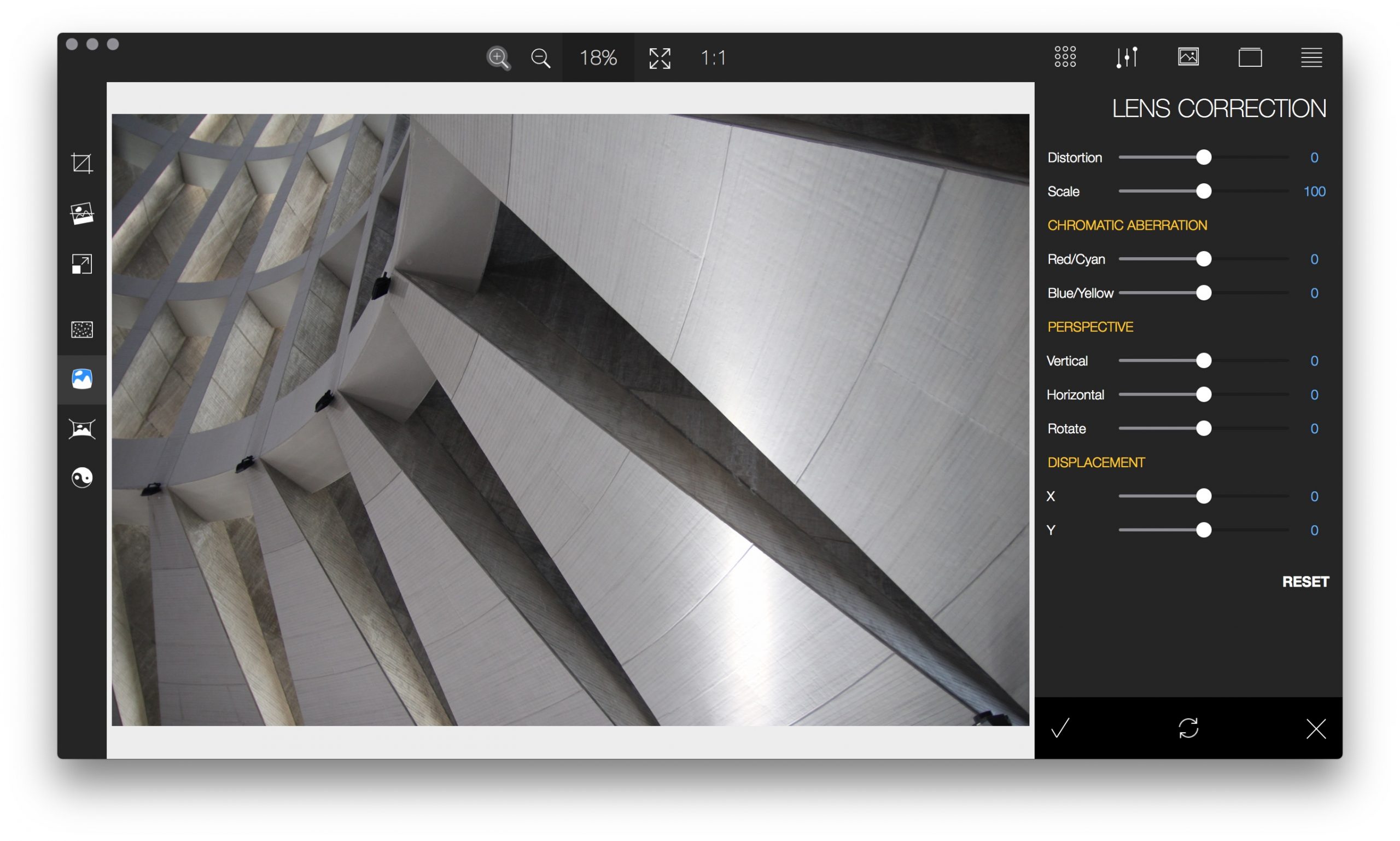Click the frame rectangle icon
Image resolution: width=1400 pixels, height=841 pixels.
pos(1250,57)
